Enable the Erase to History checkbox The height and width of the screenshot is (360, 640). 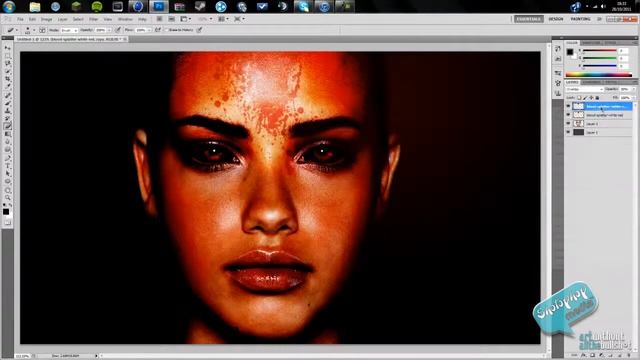coord(167,30)
